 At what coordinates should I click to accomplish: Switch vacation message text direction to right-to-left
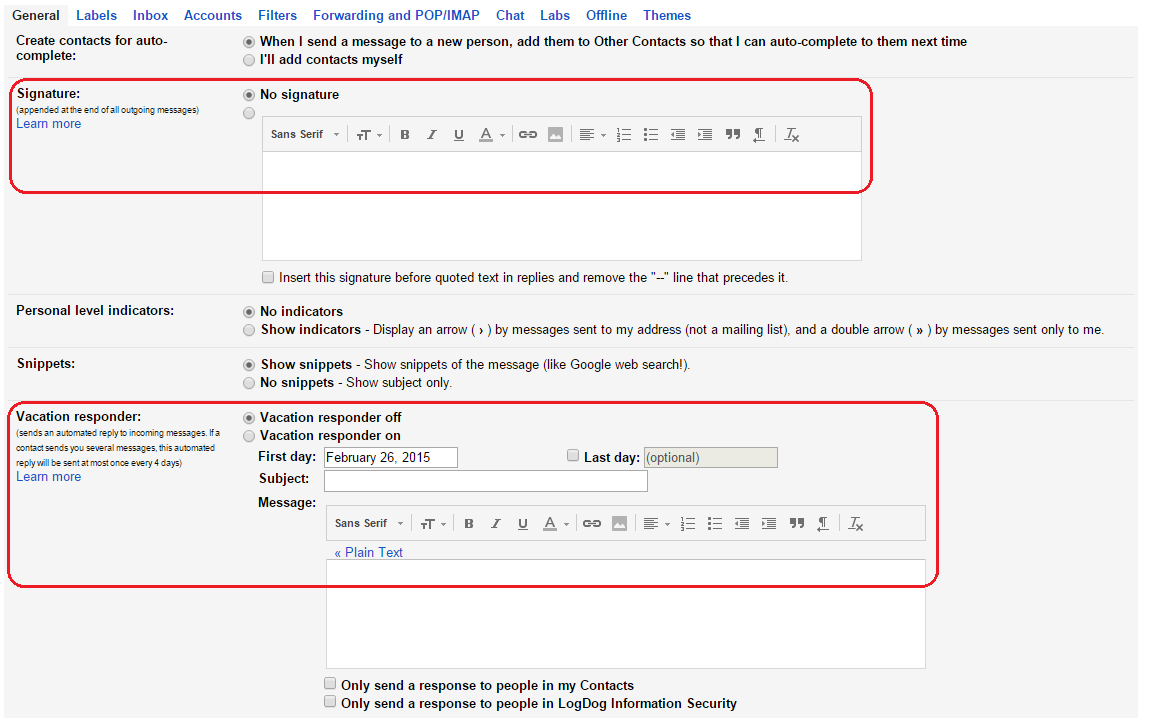click(x=823, y=524)
